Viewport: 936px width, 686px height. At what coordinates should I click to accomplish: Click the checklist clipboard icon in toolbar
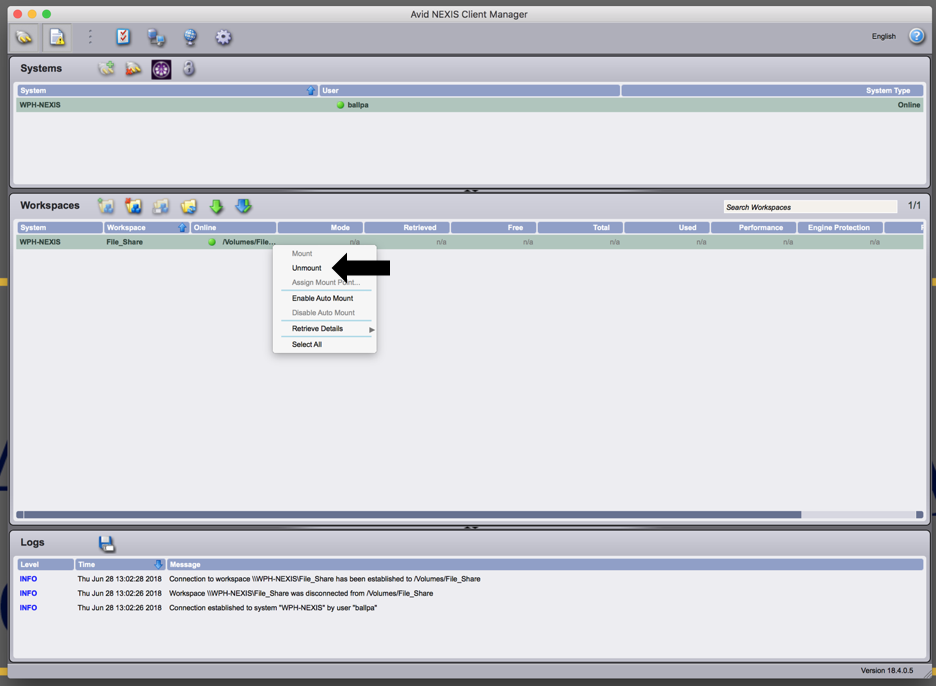click(x=123, y=37)
